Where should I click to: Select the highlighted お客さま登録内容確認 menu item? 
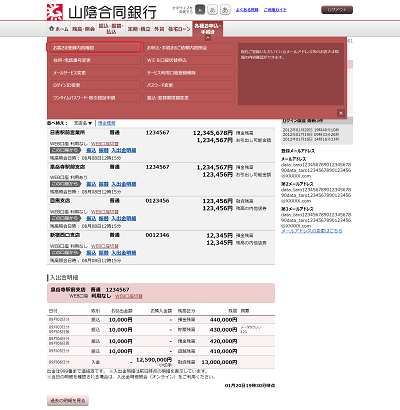pyautogui.click(x=95, y=48)
